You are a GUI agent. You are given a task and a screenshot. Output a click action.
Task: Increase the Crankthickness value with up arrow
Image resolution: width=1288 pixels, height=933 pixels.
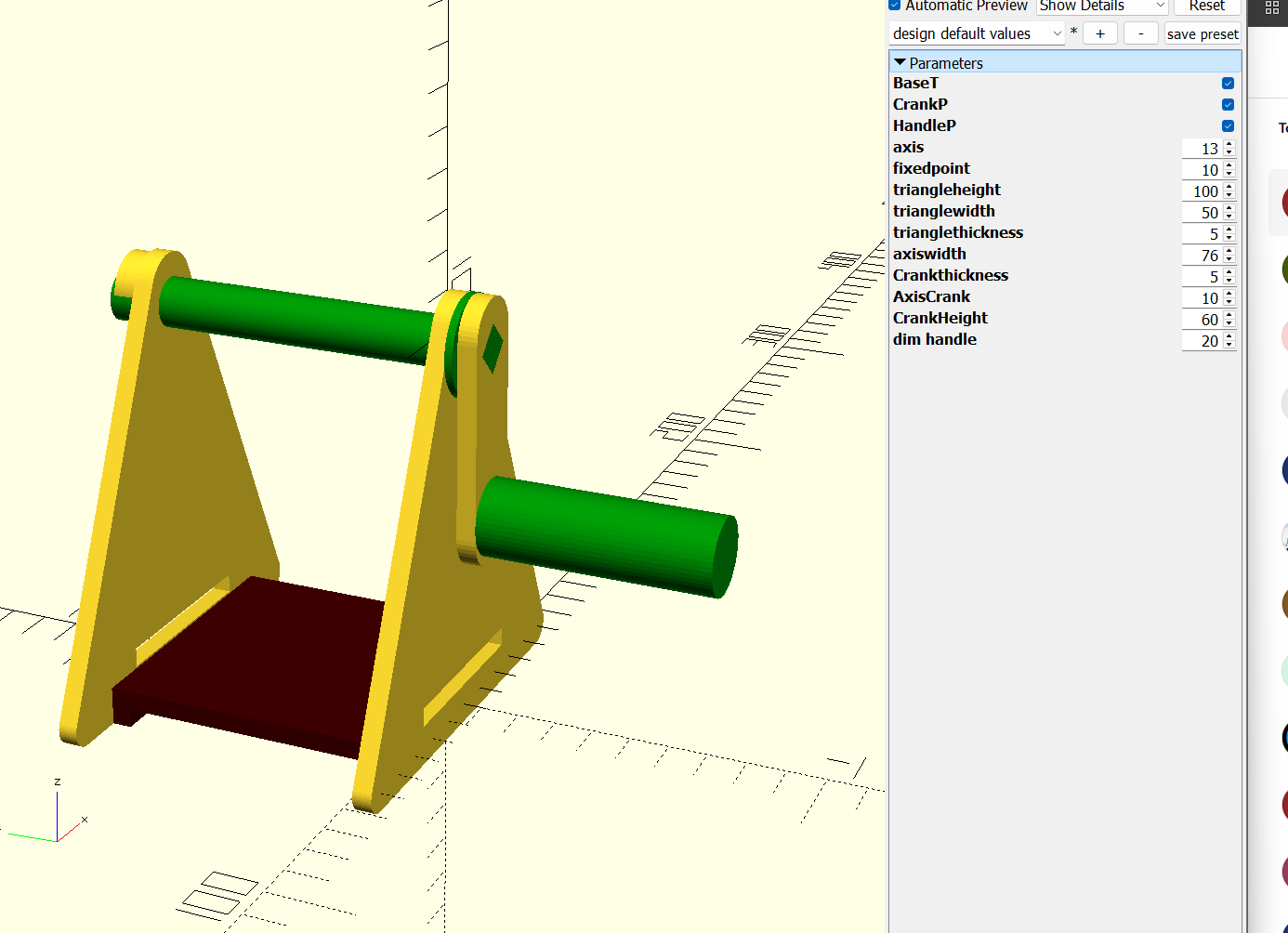(1229, 272)
